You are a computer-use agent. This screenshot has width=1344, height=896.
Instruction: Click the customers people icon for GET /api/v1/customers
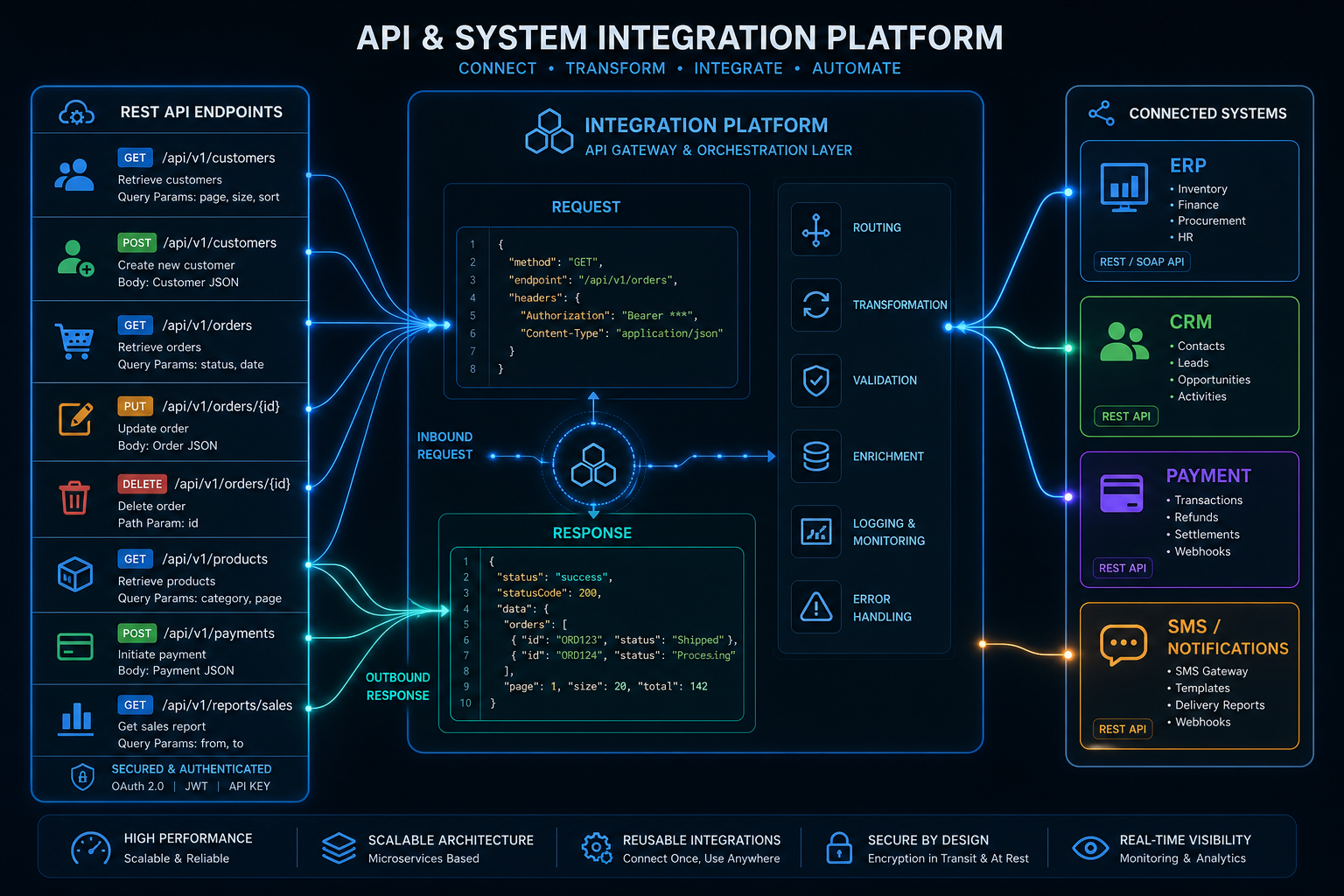click(x=74, y=175)
